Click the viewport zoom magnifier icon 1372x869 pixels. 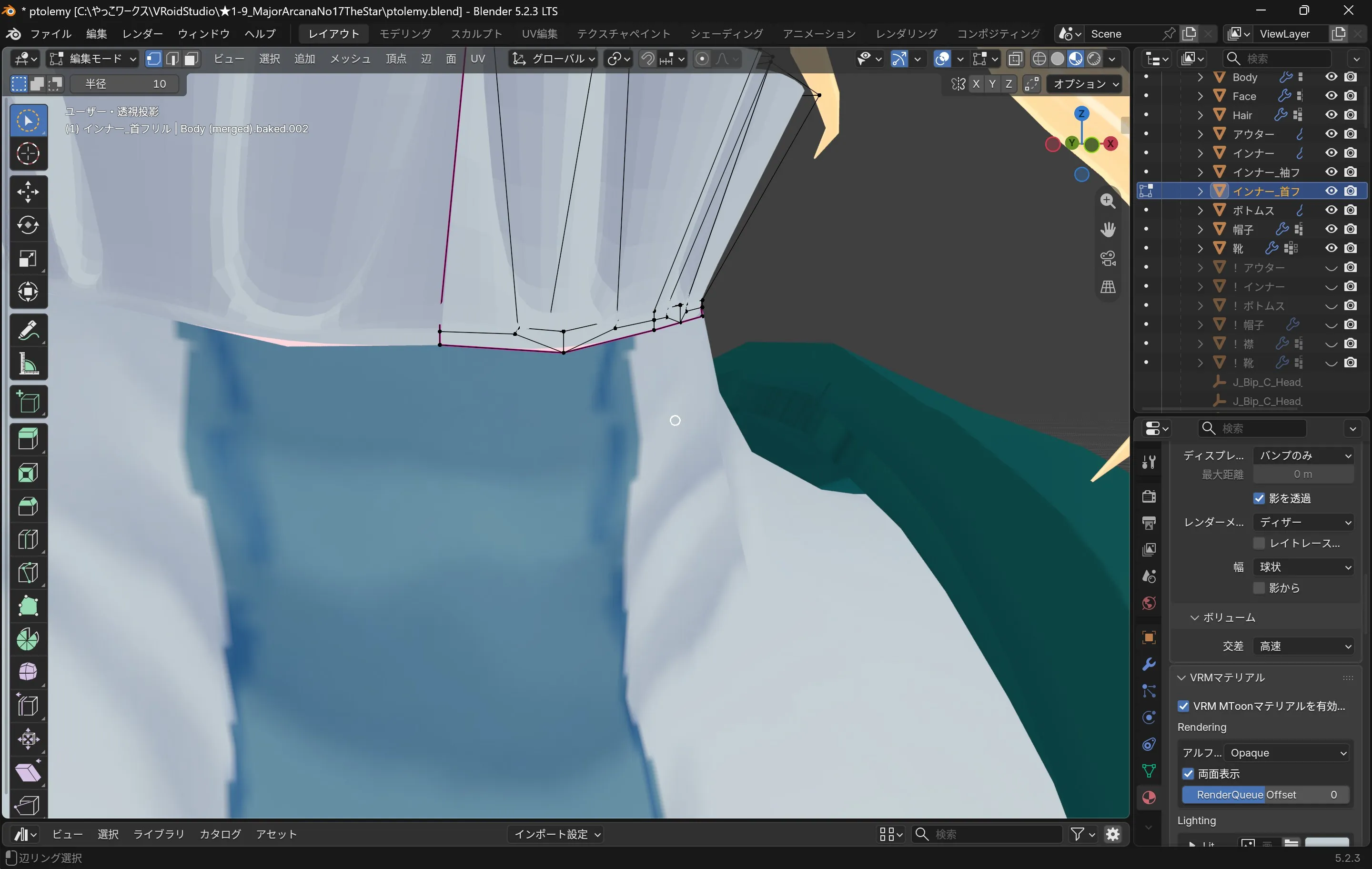click(1108, 201)
